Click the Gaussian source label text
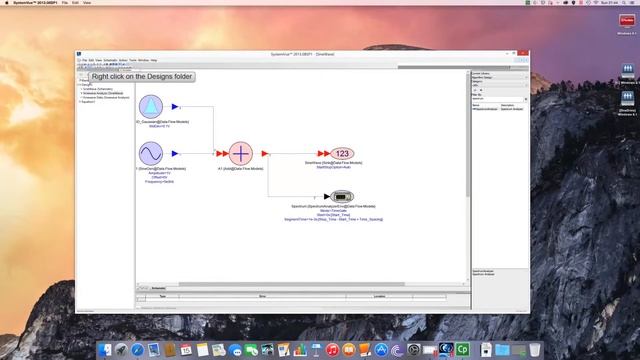The height and width of the screenshot is (360, 640). [162, 122]
